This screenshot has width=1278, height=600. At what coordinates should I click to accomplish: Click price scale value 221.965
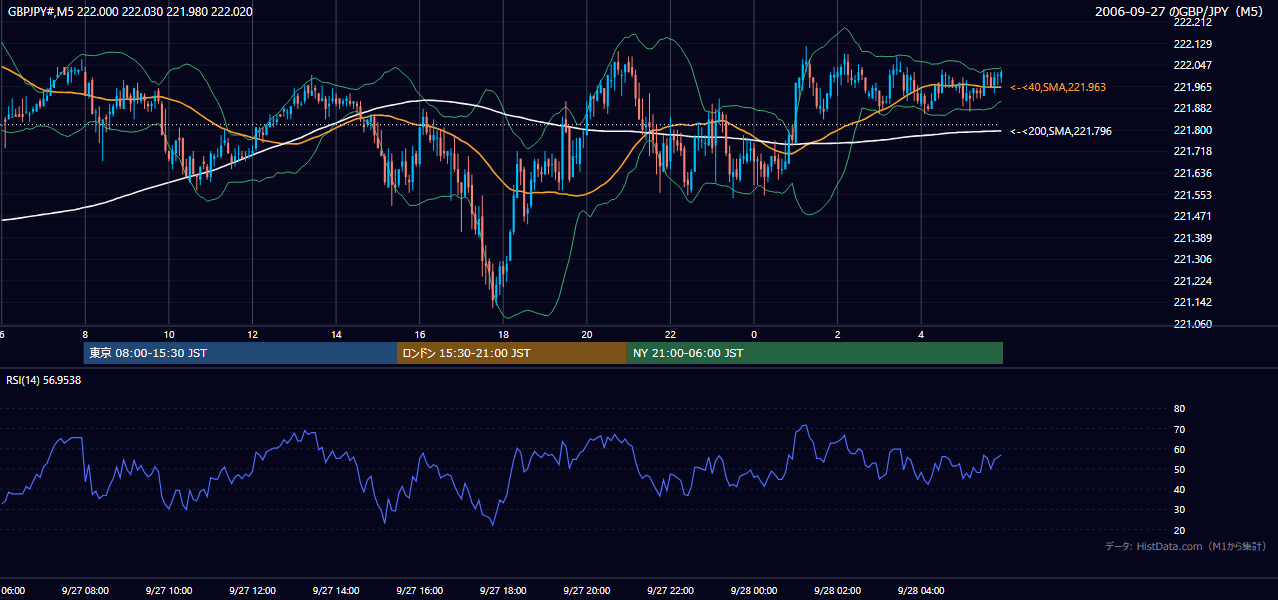coord(1192,87)
